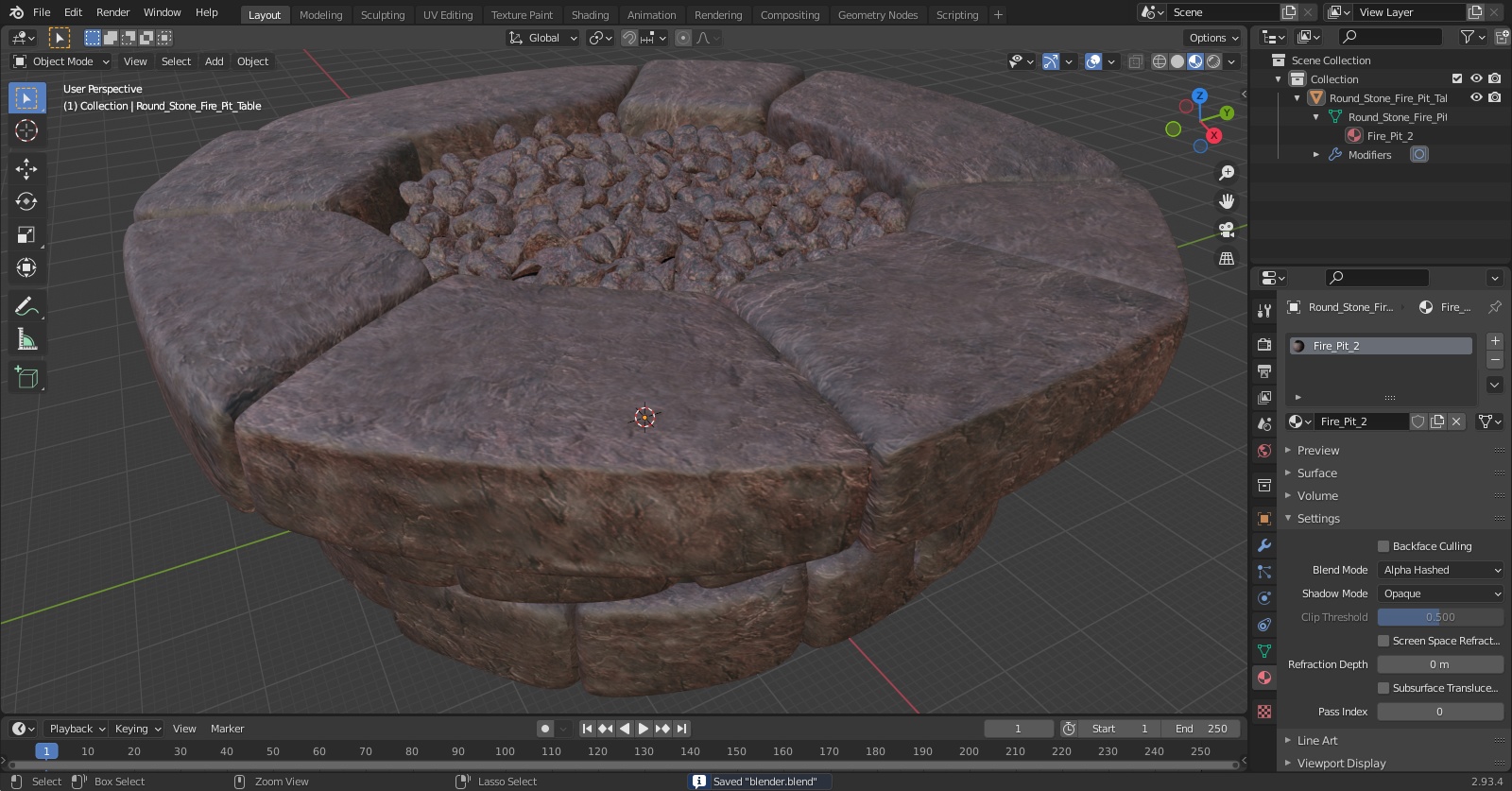Screen dimensions: 1512x791
Task: Open the File menu
Action: [42, 12]
